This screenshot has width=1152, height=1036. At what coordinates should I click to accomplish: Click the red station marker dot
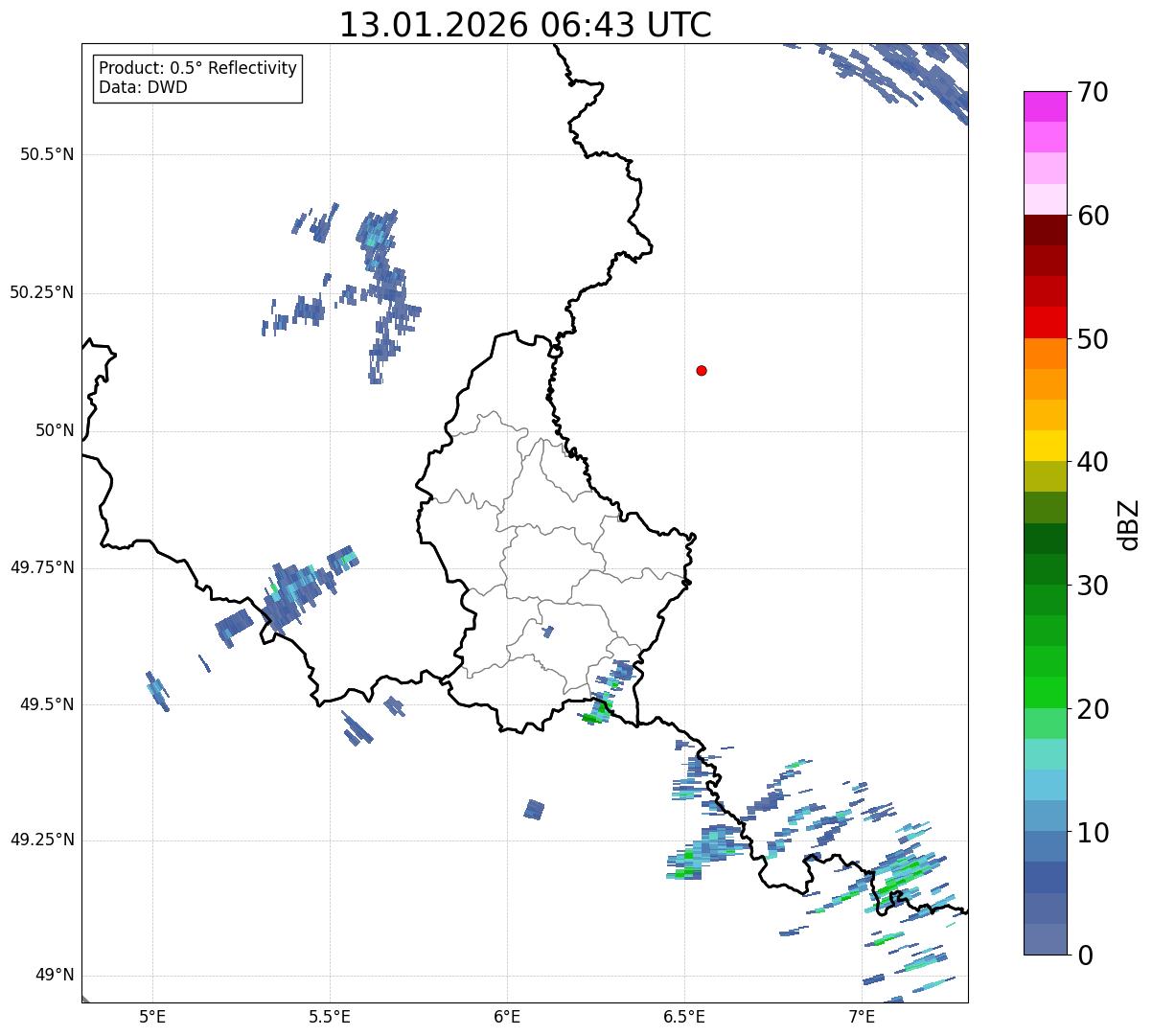pos(702,370)
